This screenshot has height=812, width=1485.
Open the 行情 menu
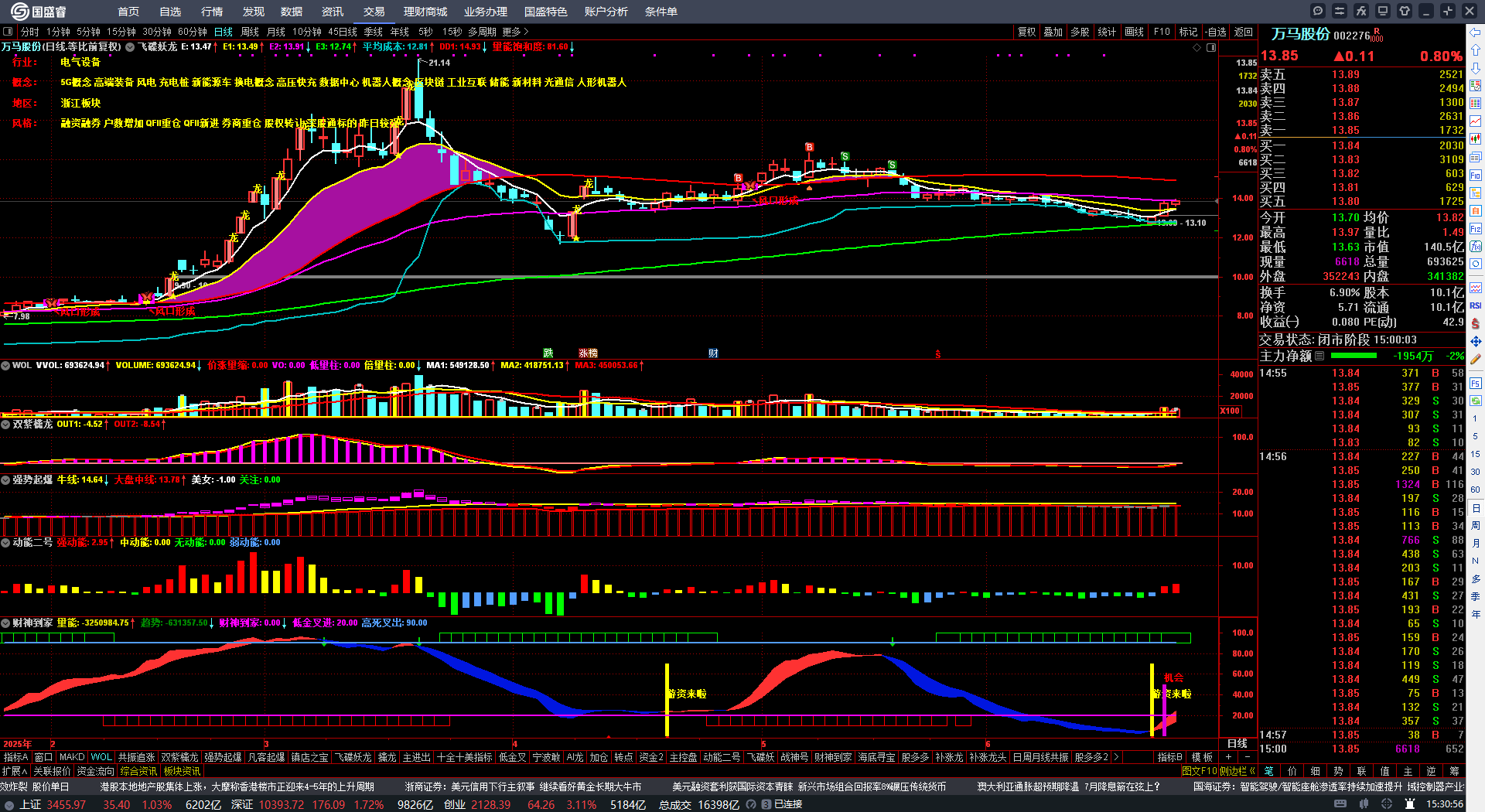pyautogui.click(x=212, y=12)
